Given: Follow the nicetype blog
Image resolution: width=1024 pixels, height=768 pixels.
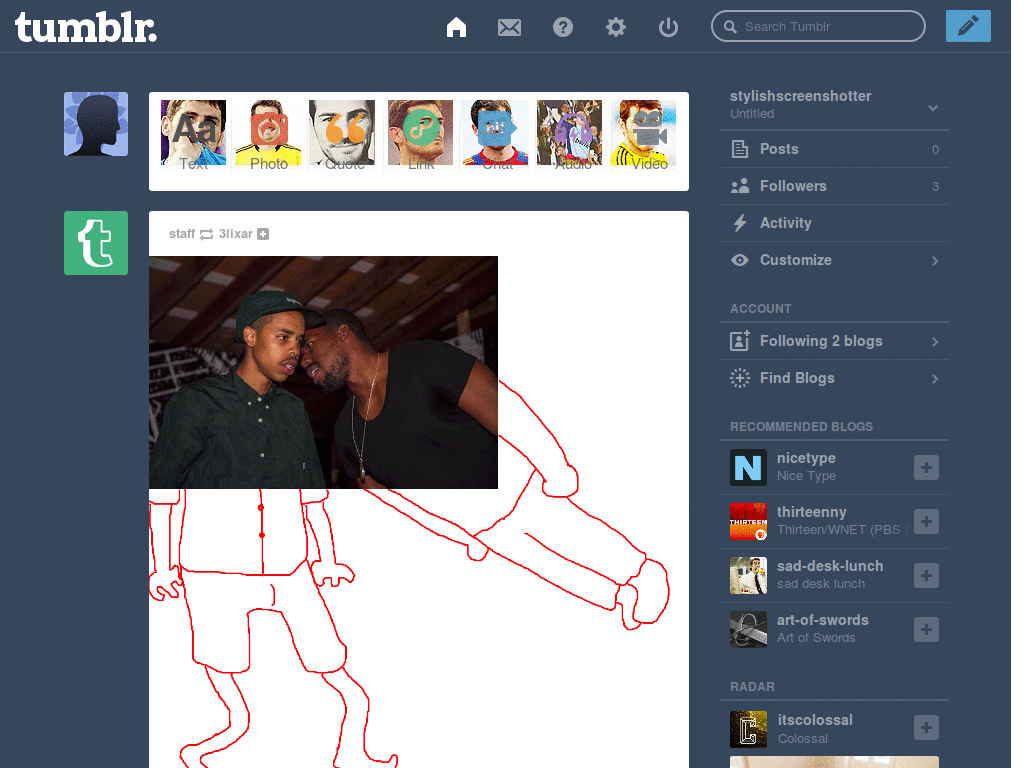Looking at the screenshot, I should pyautogui.click(x=925, y=467).
